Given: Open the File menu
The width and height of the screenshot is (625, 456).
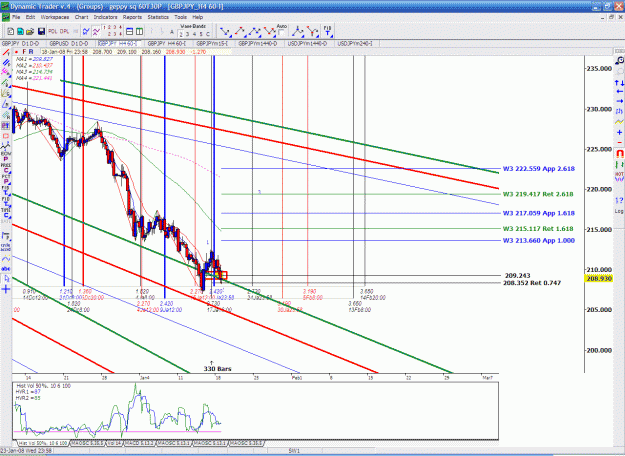Looking at the screenshot, I should [16, 17].
